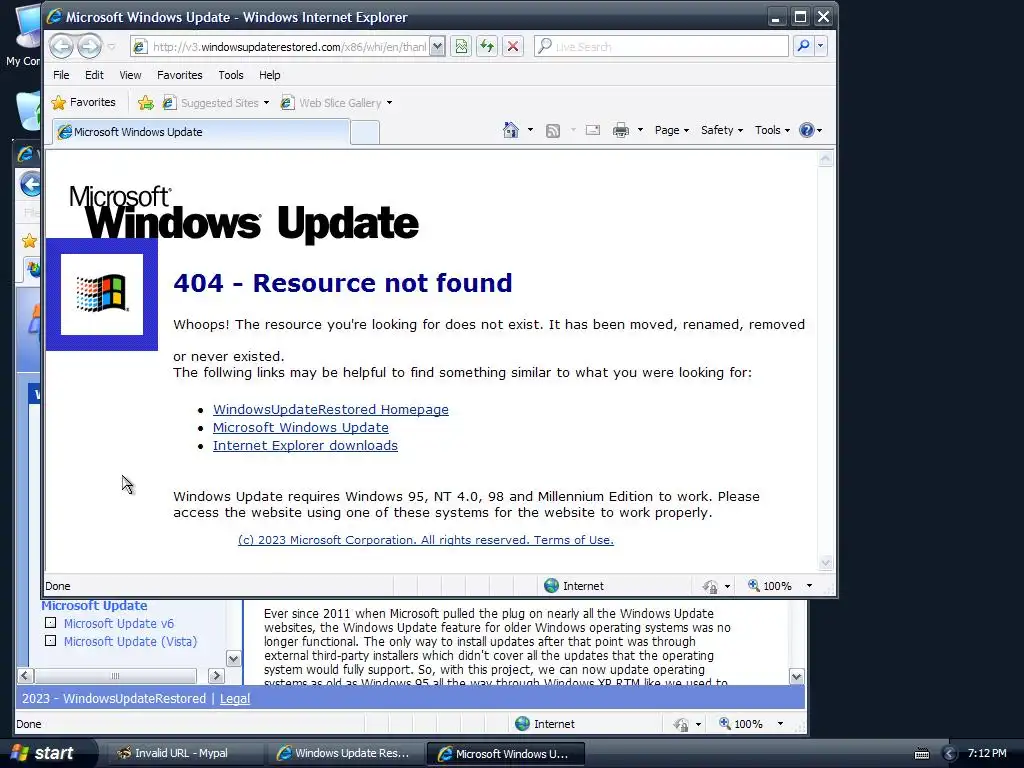Open the Favorites menu in menu bar
This screenshot has width=1024, height=768.
click(180, 75)
